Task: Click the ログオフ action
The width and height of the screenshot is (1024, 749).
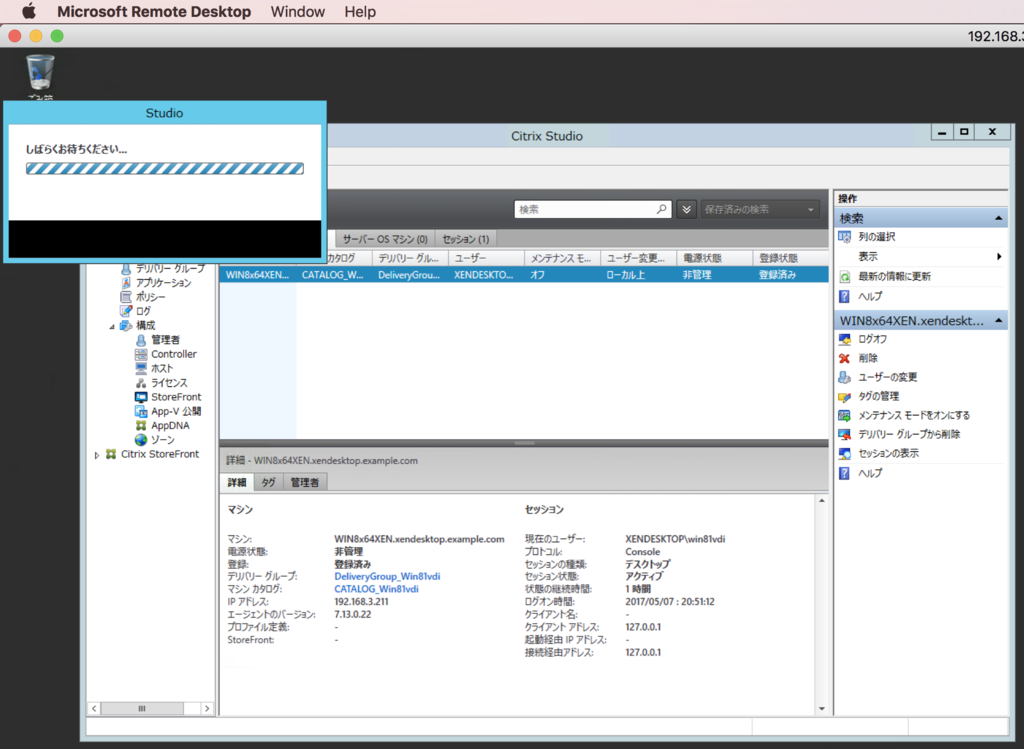Action: pyautogui.click(x=872, y=339)
